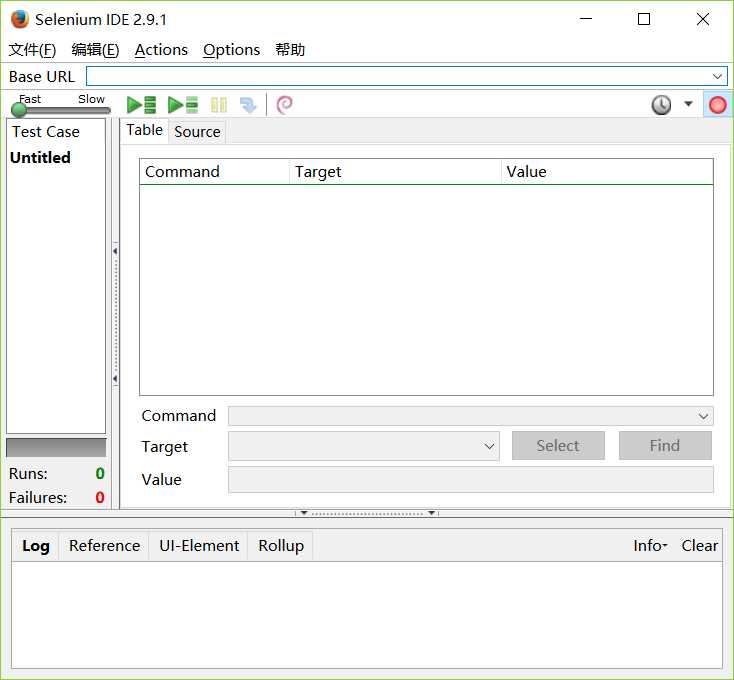The width and height of the screenshot is (734, 680).
Task: Play current test case
Action: click(183, 105)
